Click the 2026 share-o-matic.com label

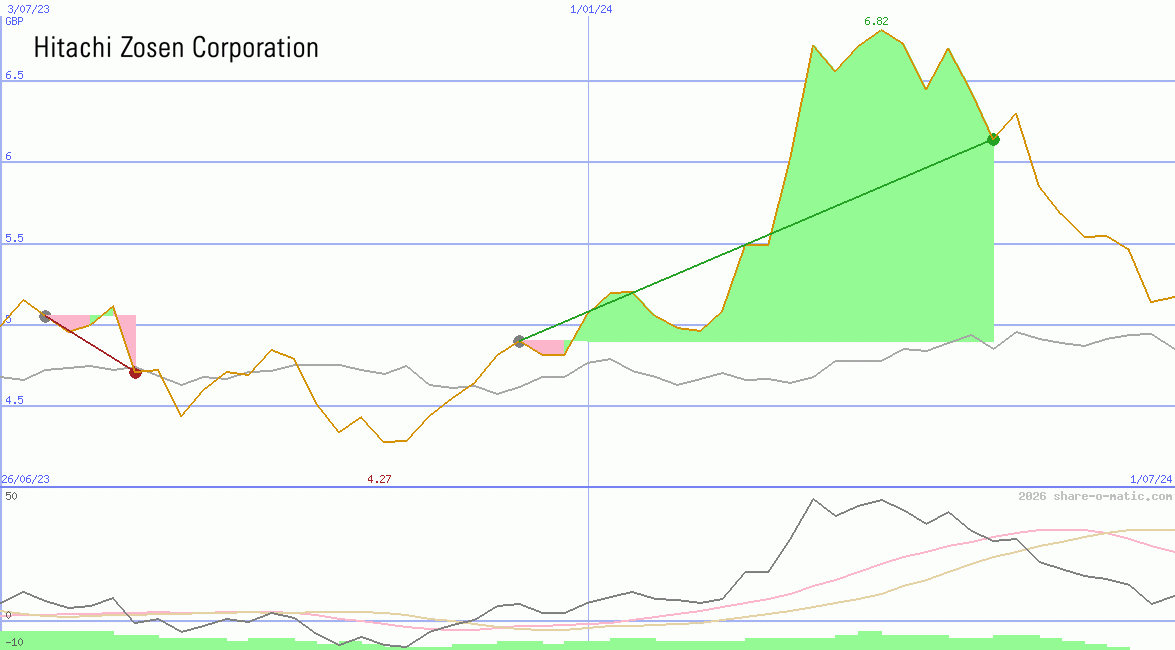tap(1095, 496)
